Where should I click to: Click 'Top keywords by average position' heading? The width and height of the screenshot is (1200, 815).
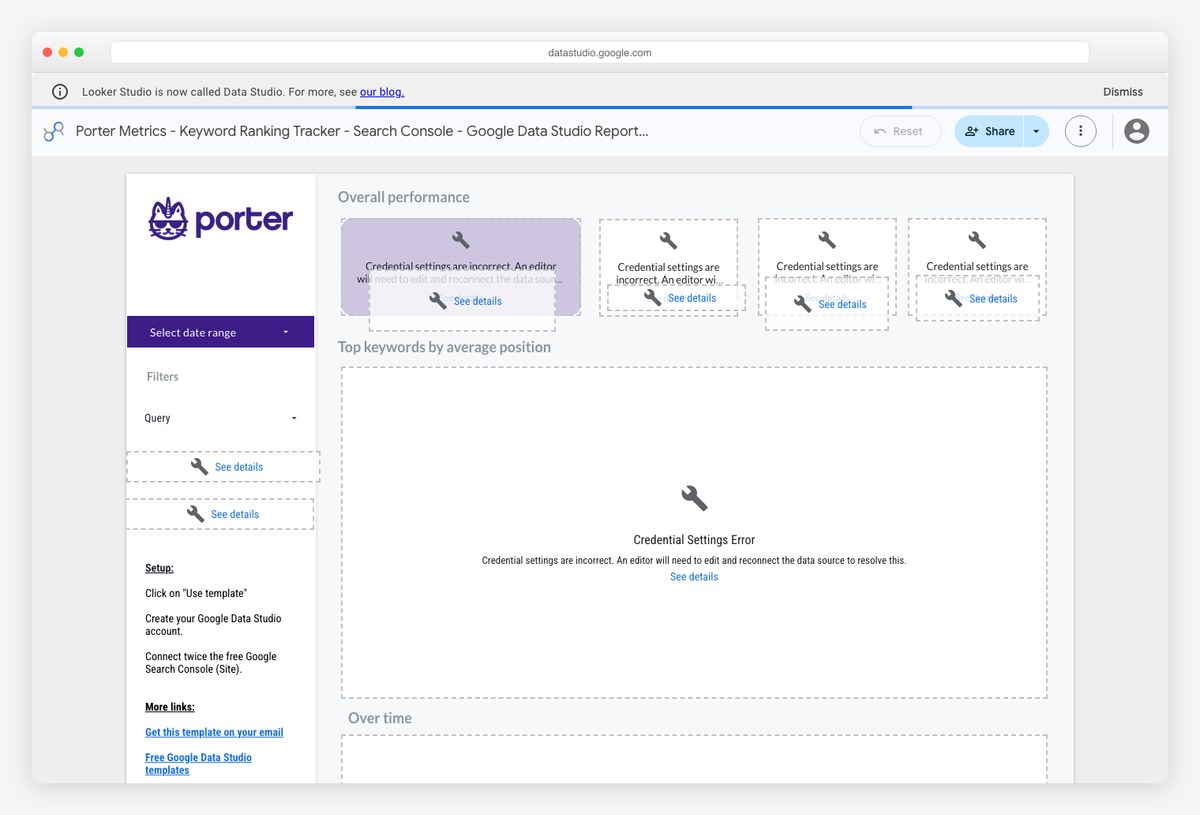[444, 347]
